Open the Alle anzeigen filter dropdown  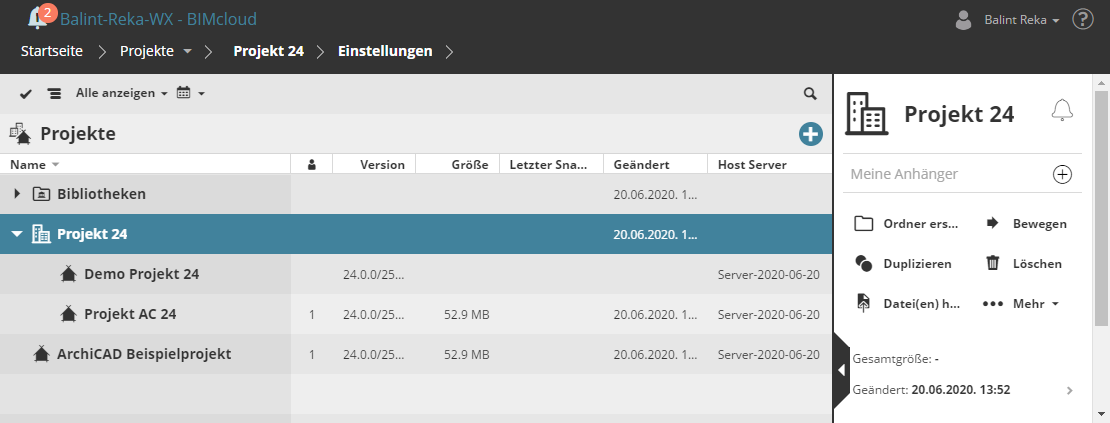point(121,93)
